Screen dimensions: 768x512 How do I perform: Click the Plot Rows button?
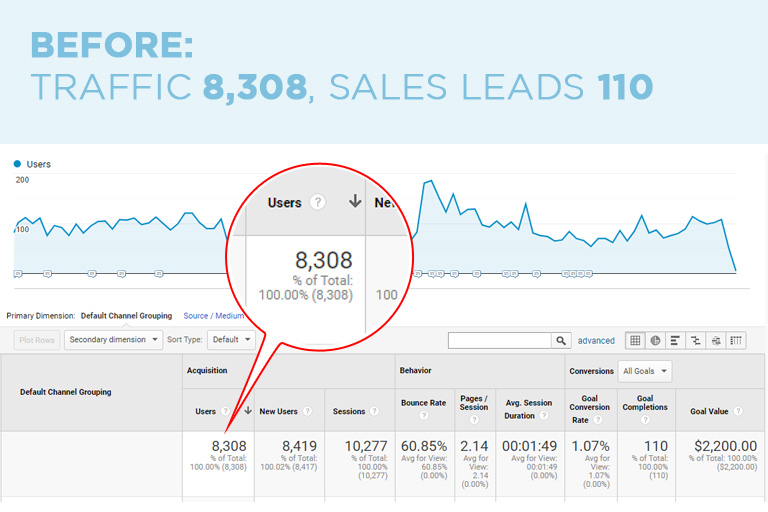36,339
